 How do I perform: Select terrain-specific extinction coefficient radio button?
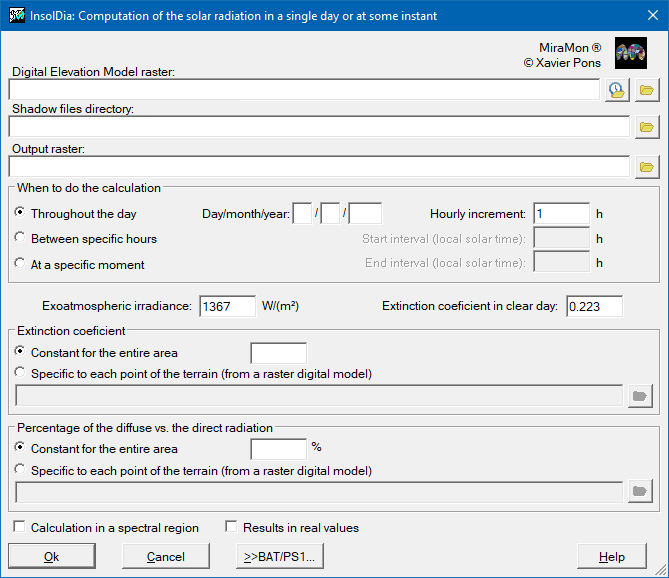(x=20, y=373)
